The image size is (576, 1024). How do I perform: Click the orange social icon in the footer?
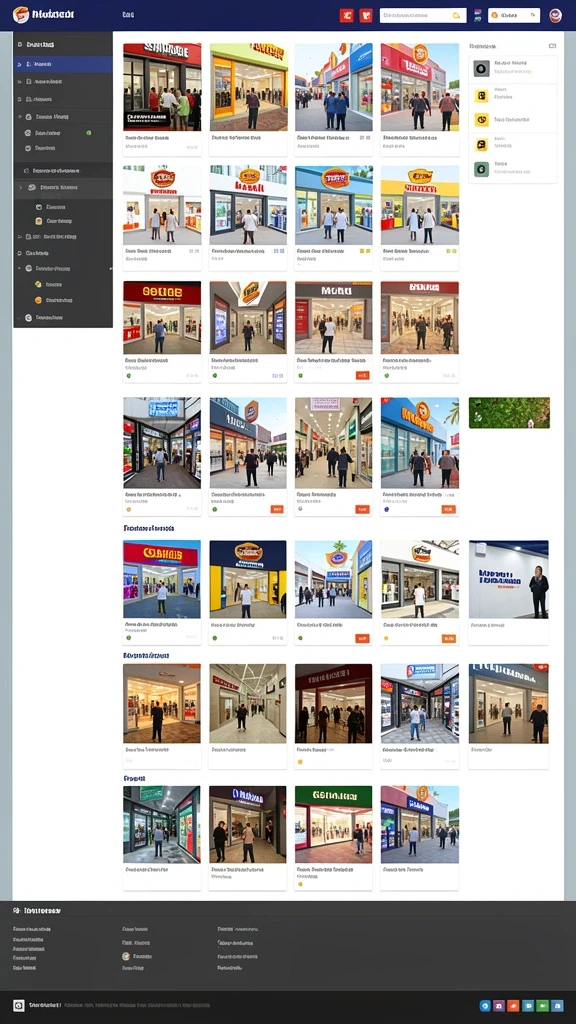(513, 1006)
